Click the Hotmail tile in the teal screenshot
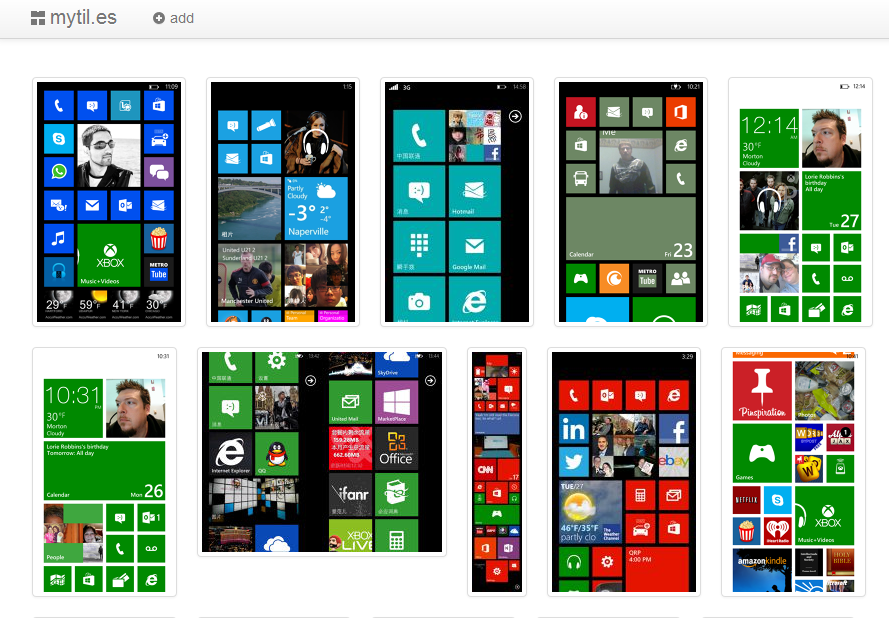 click(475, 191)
